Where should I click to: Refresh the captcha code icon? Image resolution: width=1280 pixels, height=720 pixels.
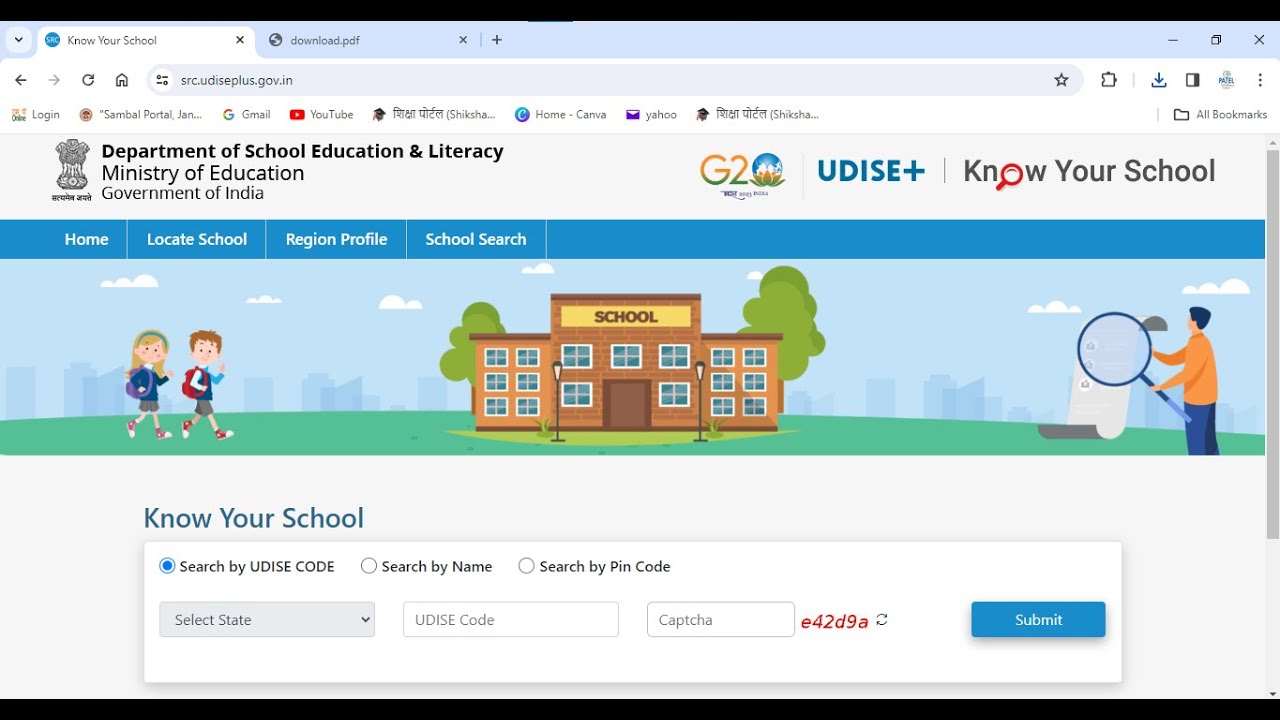(x=882, y=620)
